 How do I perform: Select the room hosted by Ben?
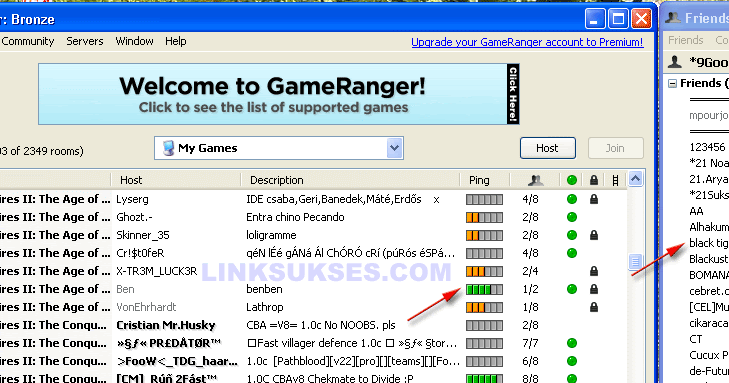click(x=313, y=289)
